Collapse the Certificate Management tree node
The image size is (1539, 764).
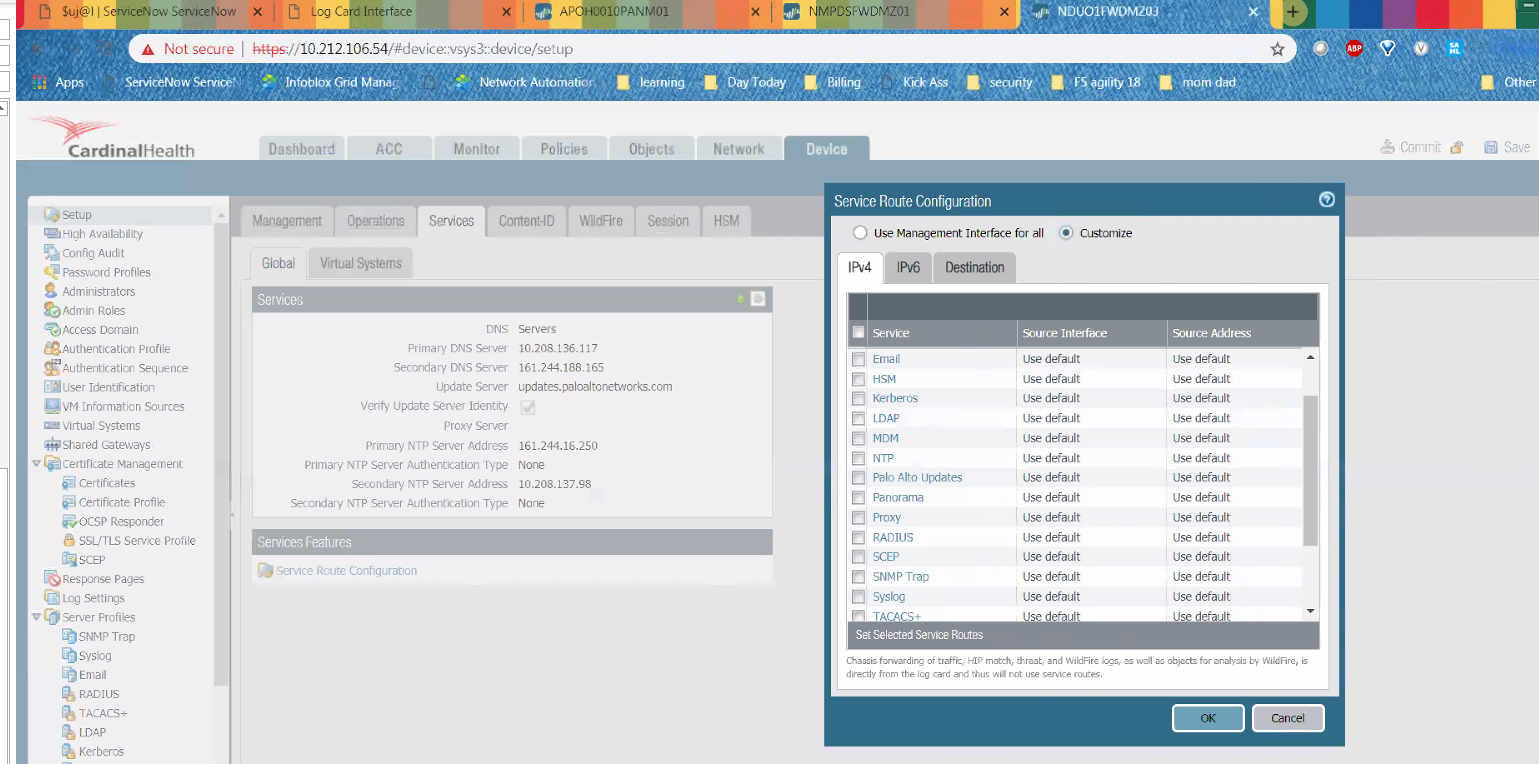pos(37,464)
